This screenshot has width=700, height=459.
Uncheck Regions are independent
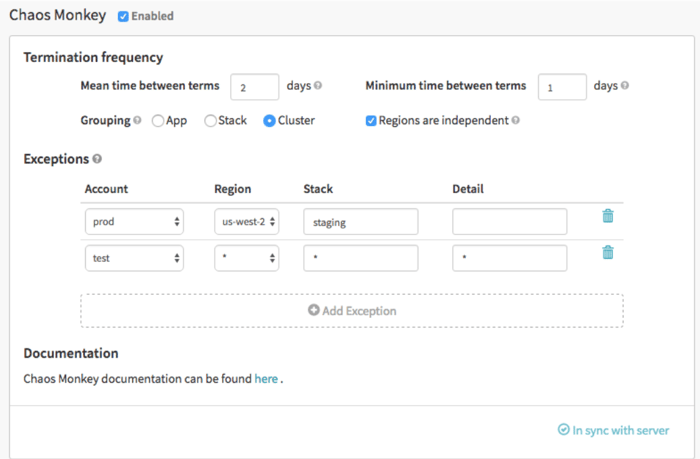371,121
